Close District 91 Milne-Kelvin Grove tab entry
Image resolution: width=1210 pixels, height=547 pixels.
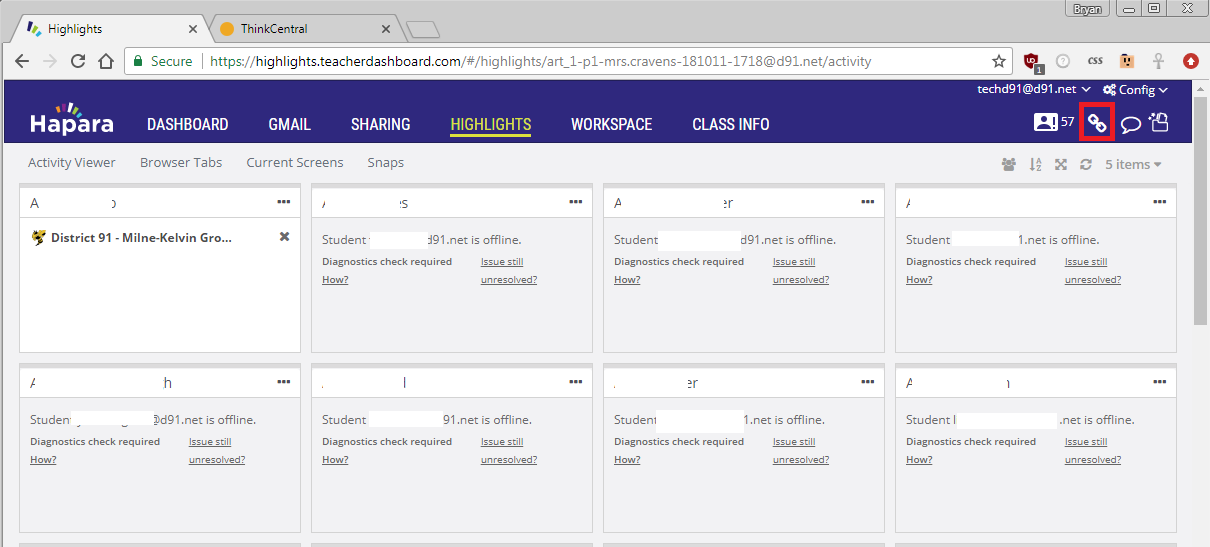pyautogui.click(x=284, y=237)
